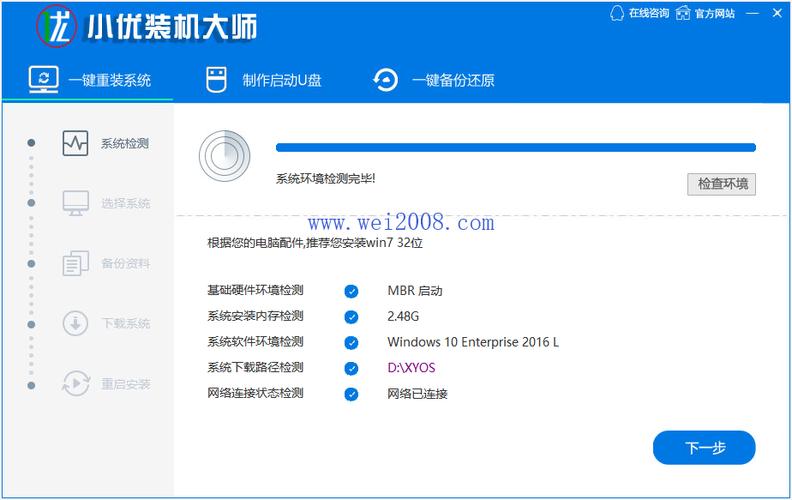The height and width of the screenshot is (500, 792).
Task: Click the 制作启动U盘 USB drive icon
Action: (216, 80)
